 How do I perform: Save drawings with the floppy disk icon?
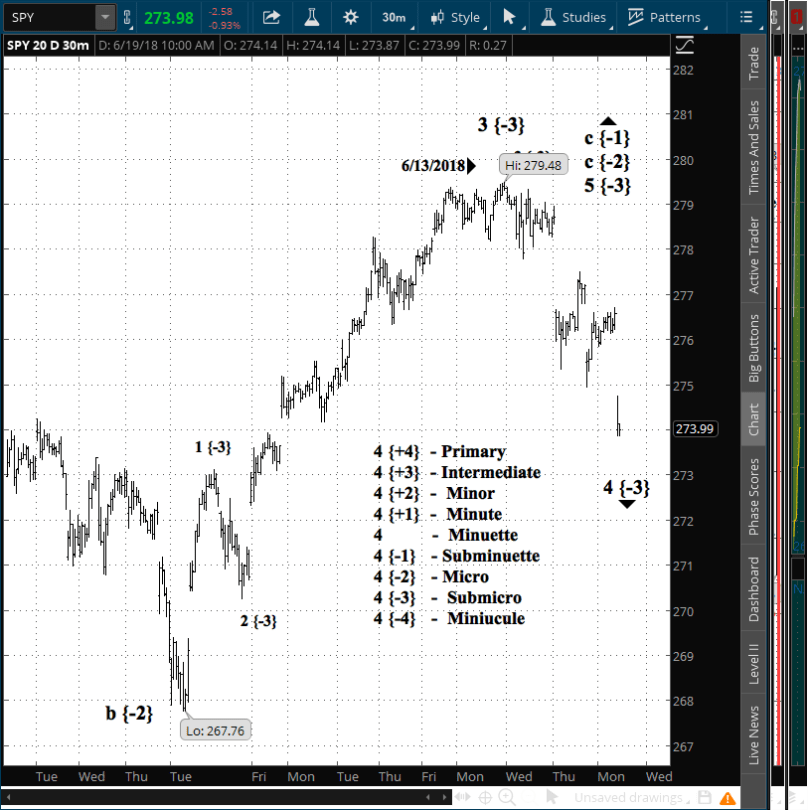point(704,797)
